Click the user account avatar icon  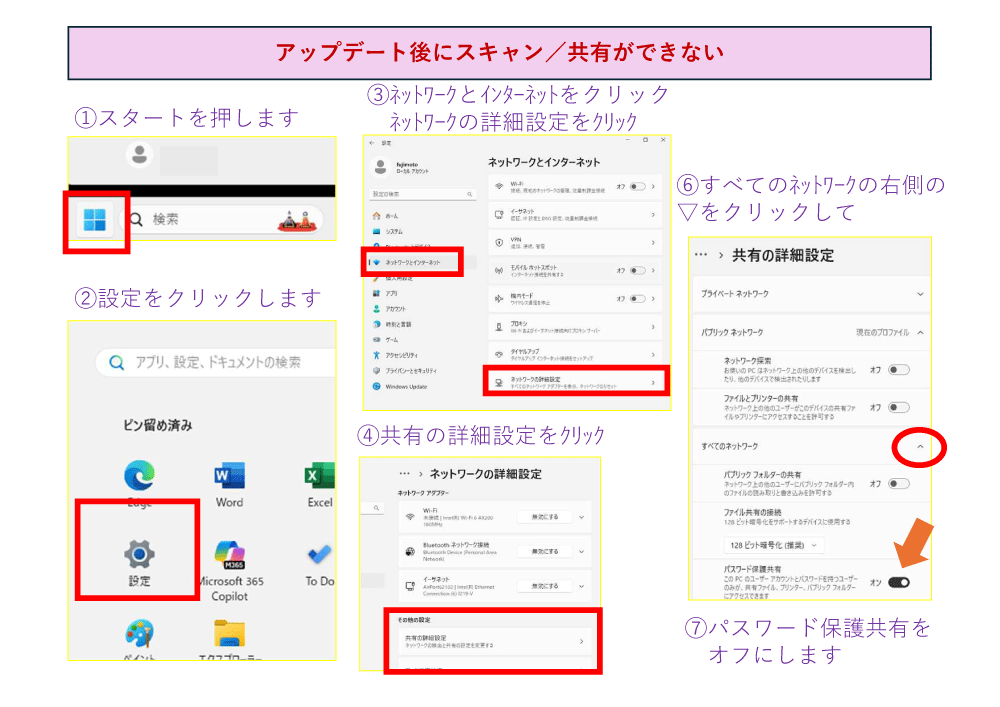[140, 155]
